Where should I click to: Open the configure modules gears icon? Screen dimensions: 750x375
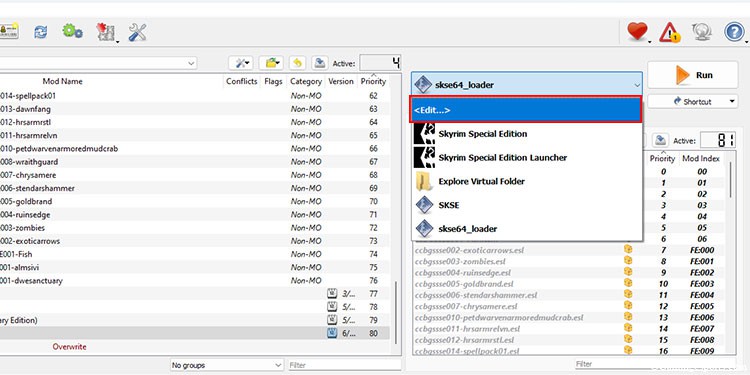click(72, 32)
